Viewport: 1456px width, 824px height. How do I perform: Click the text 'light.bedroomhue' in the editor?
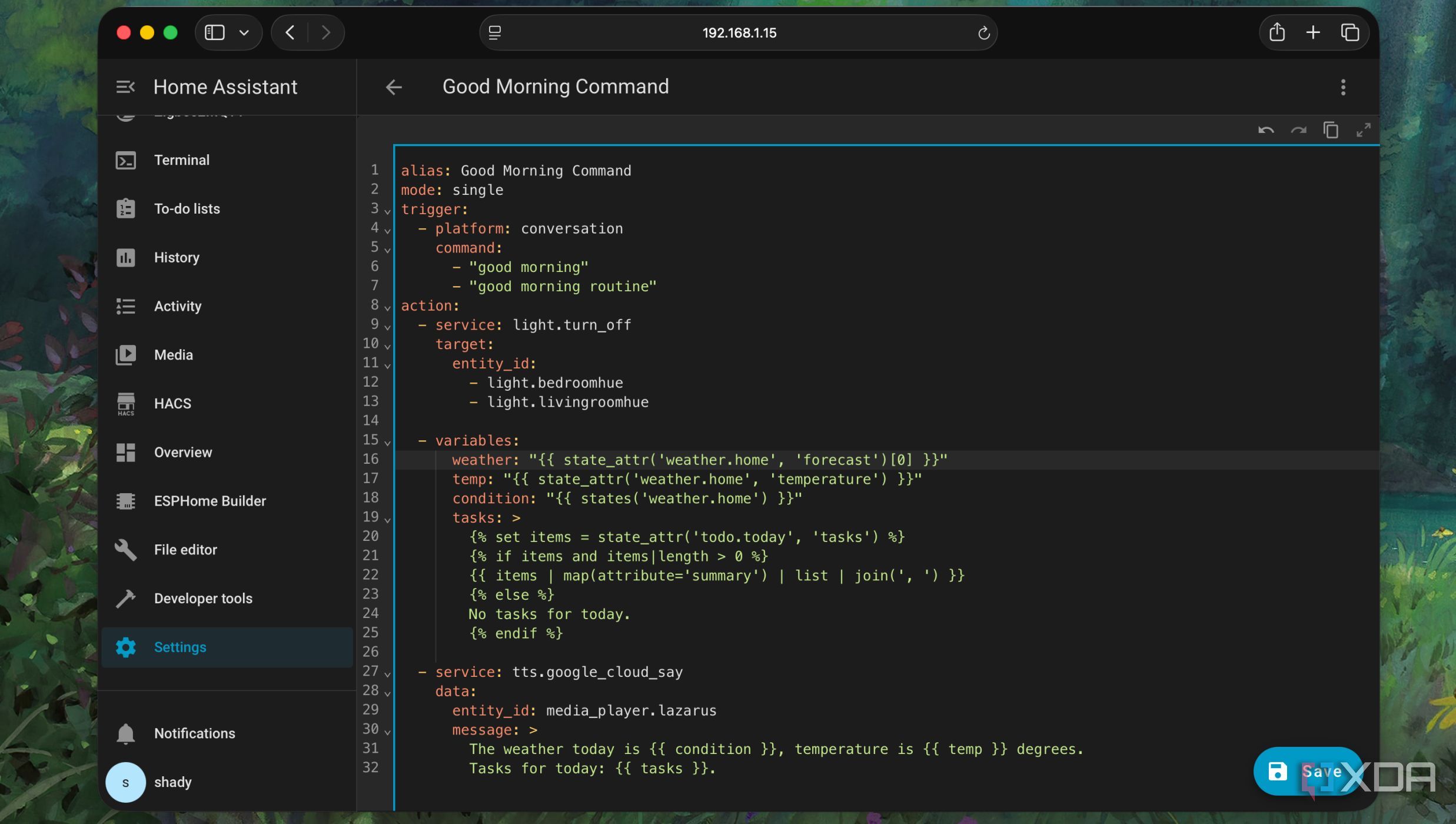point(554,383)
